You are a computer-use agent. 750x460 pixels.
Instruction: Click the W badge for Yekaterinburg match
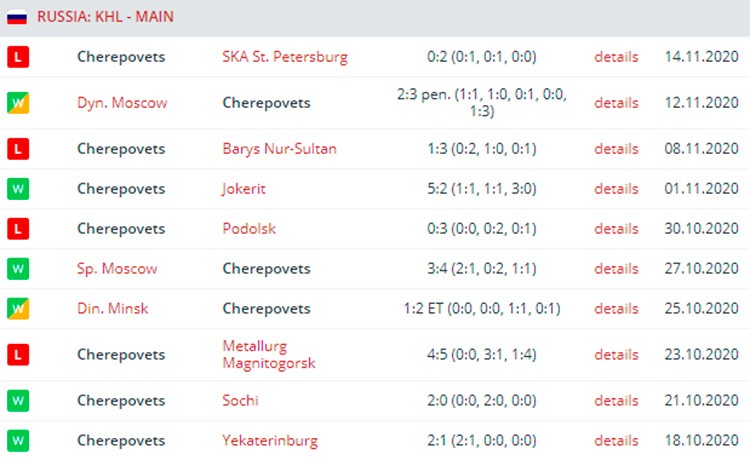coord(18,440)
